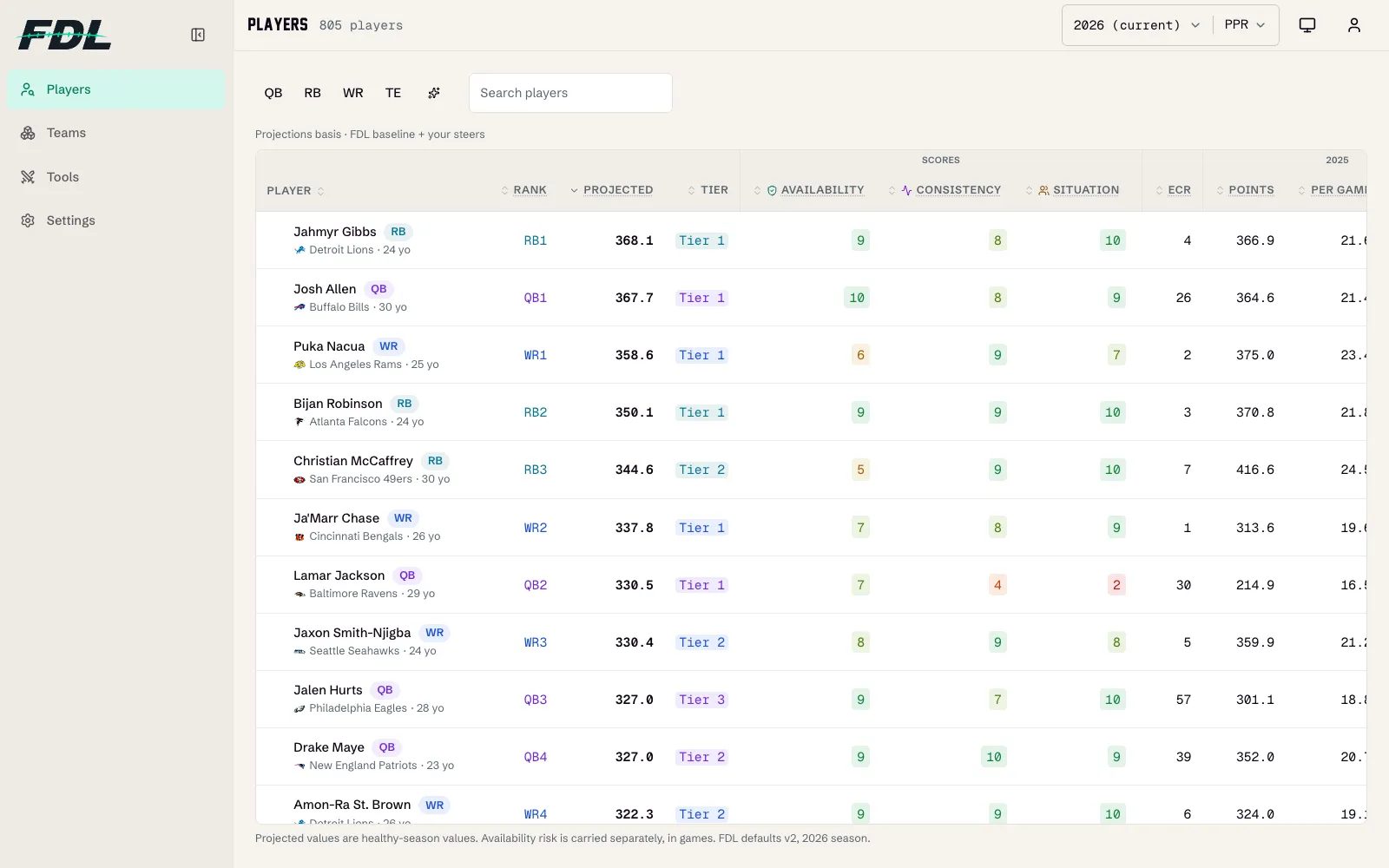Open the Settings gear icon
The image size is (1389, 868).
tap(28, 220)
